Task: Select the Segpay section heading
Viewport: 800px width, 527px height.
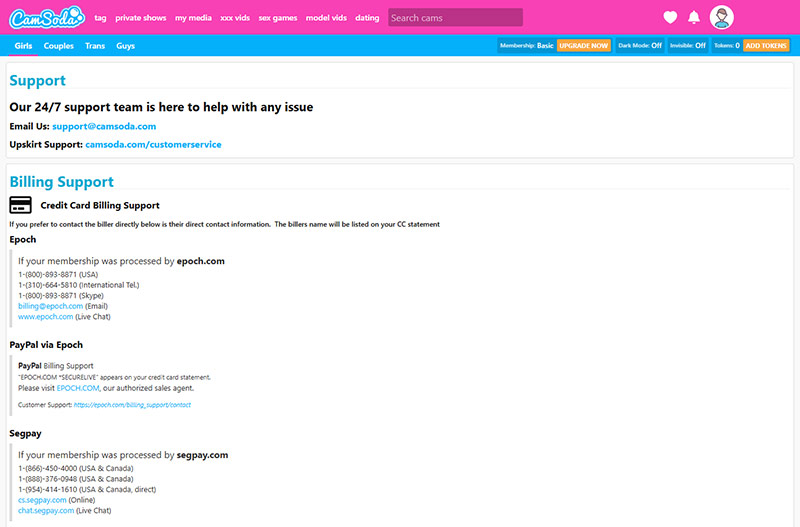Action: point(26,434)
